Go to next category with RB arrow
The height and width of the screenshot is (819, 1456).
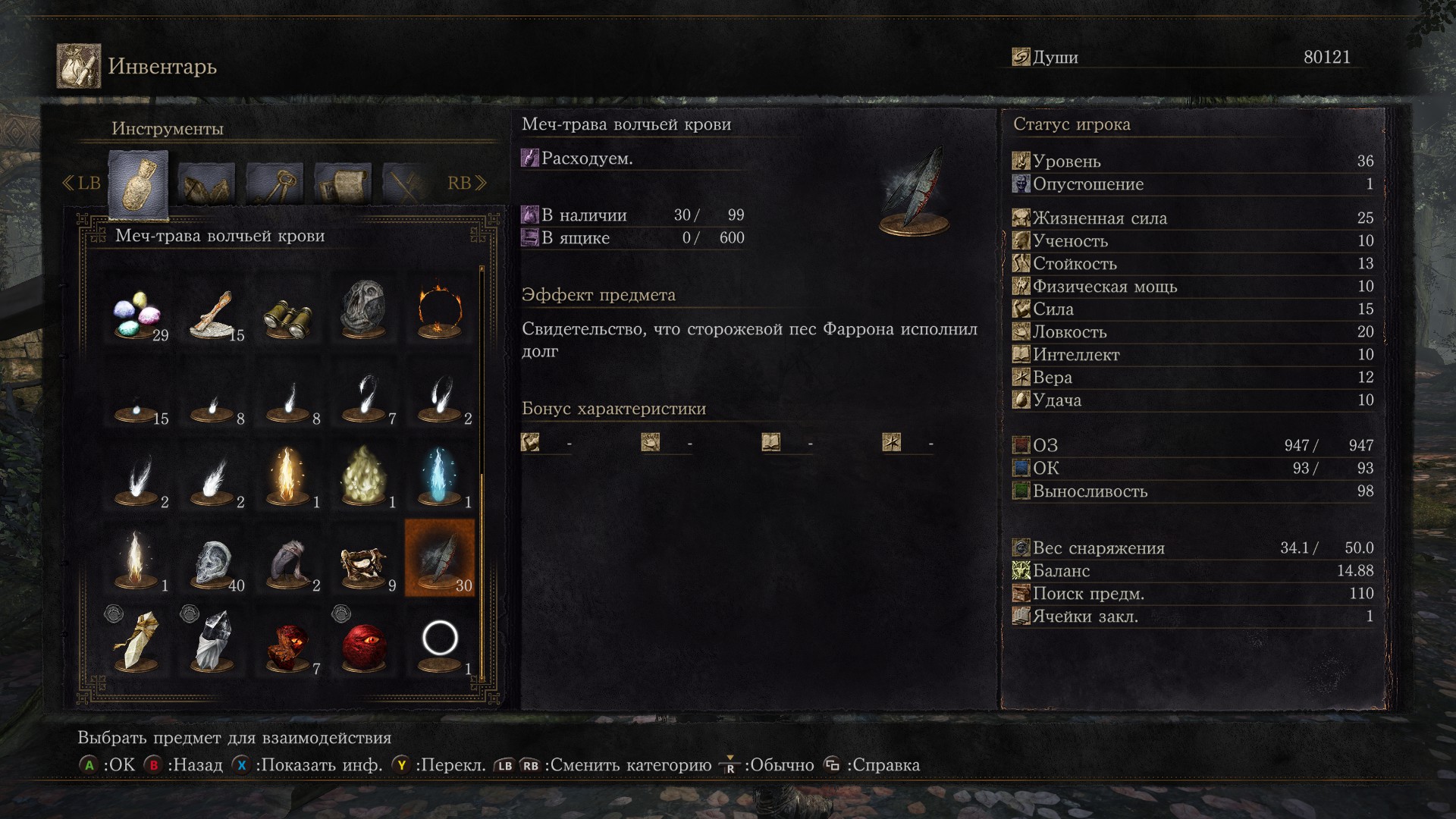click(x=467, y=183)
